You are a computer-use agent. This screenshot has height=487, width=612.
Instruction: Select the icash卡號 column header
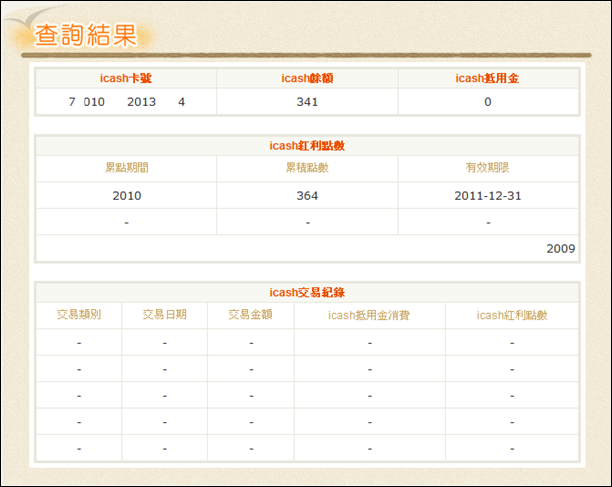pyautogui.click(x=125, y=78)
